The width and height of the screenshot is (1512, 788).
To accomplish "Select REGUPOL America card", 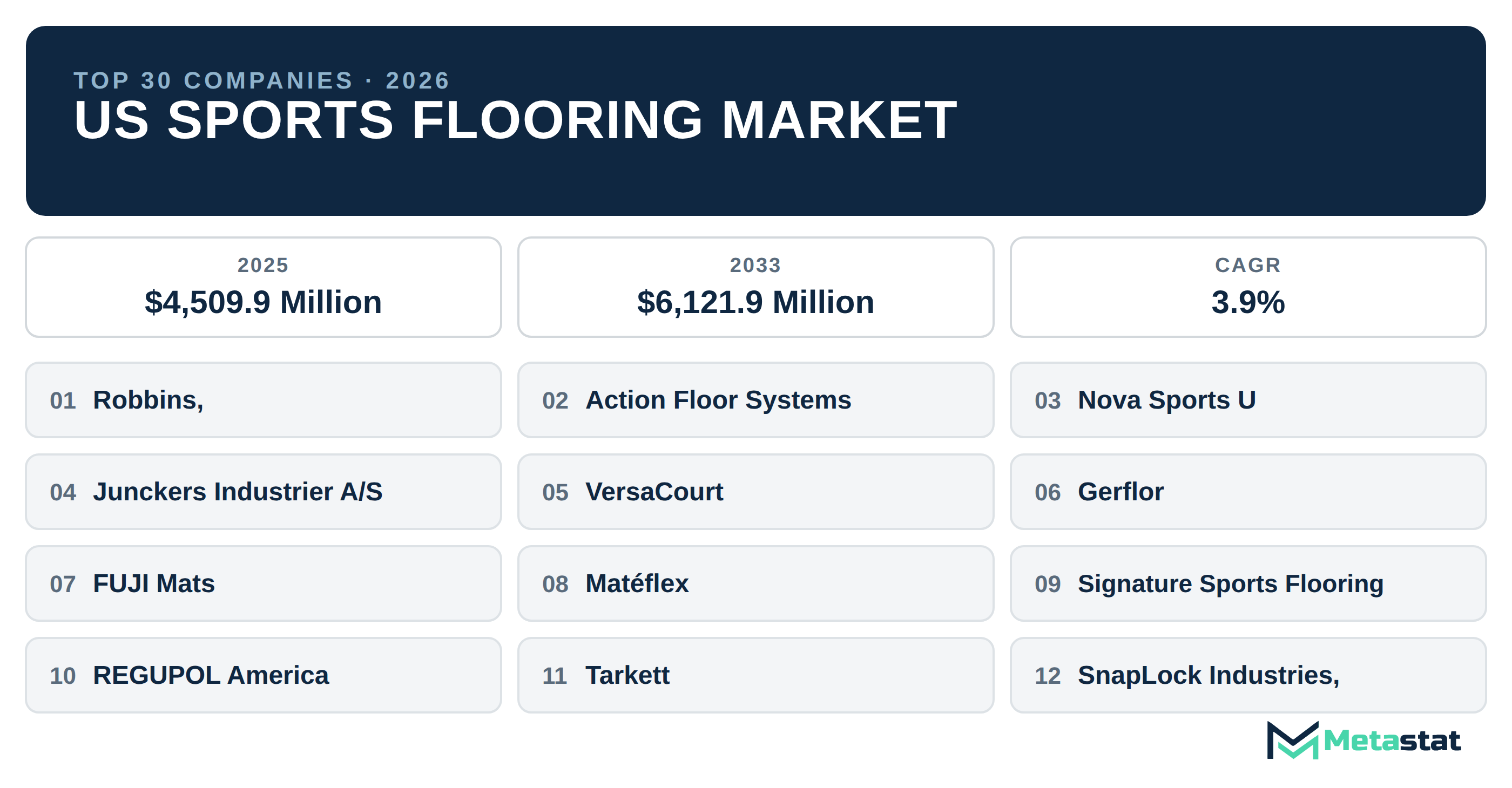I will [x=264, y=675].
